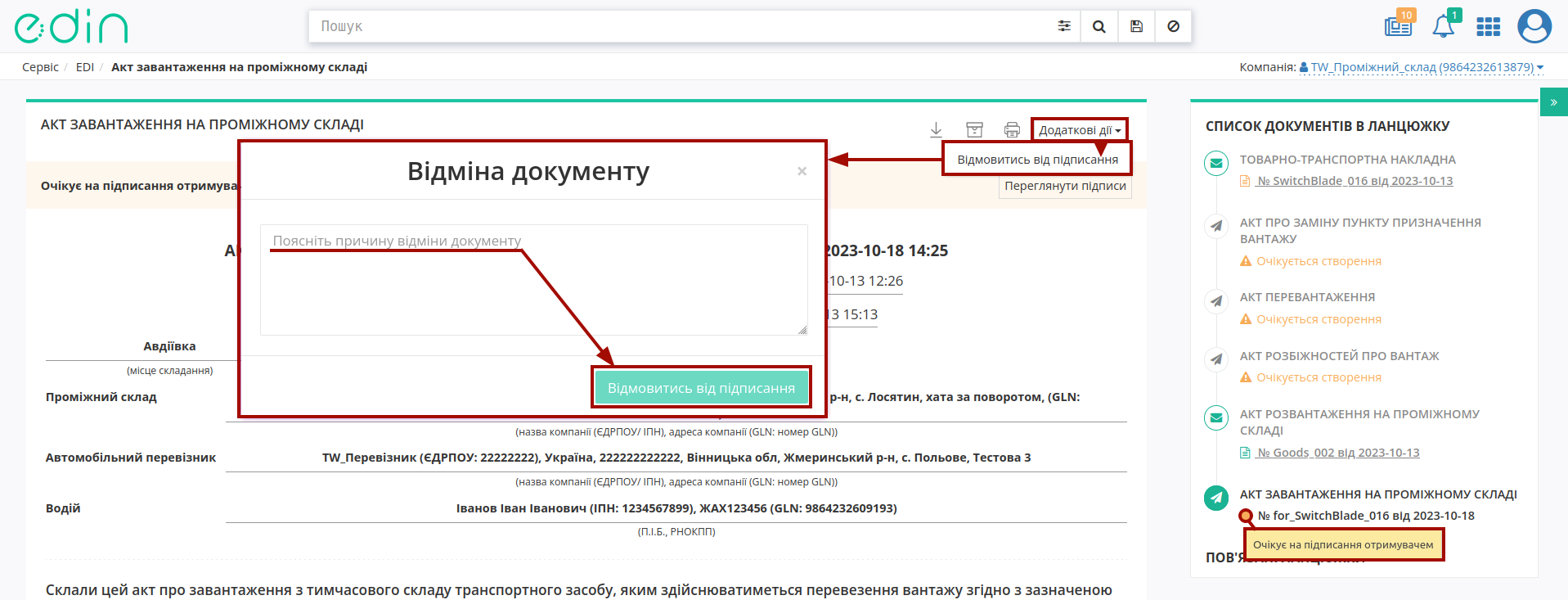Open user profile avatar
Viewport: 1568px width, 600px height.
(1534, 26)
